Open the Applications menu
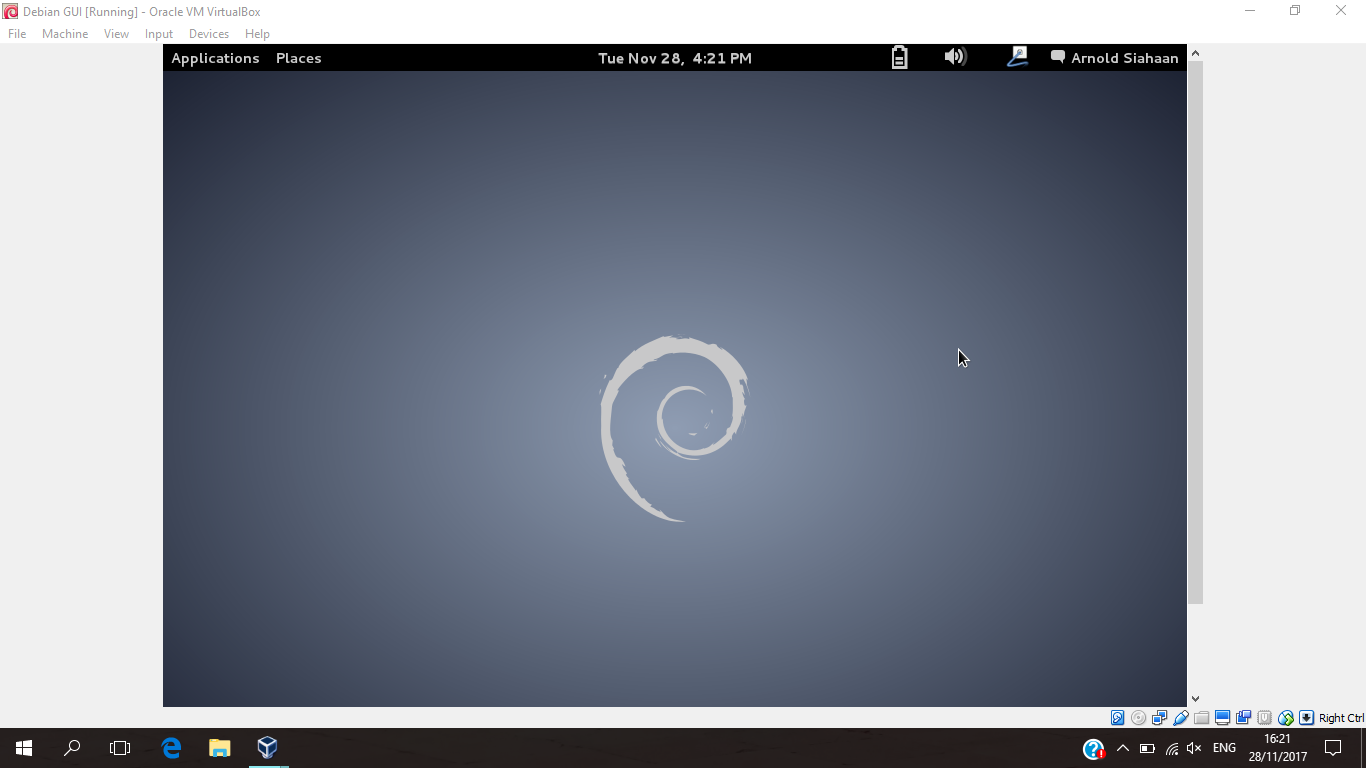 click(x=215, y=58)
